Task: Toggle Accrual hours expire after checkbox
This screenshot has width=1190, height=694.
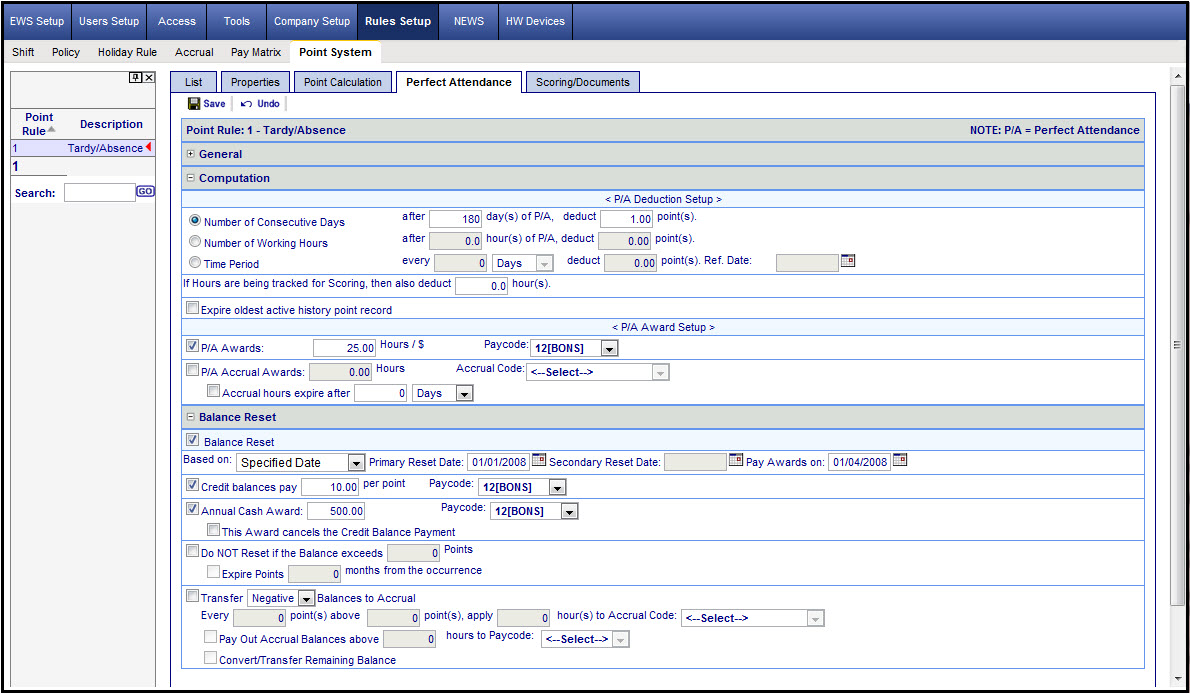Action: (x=214, y=392)
